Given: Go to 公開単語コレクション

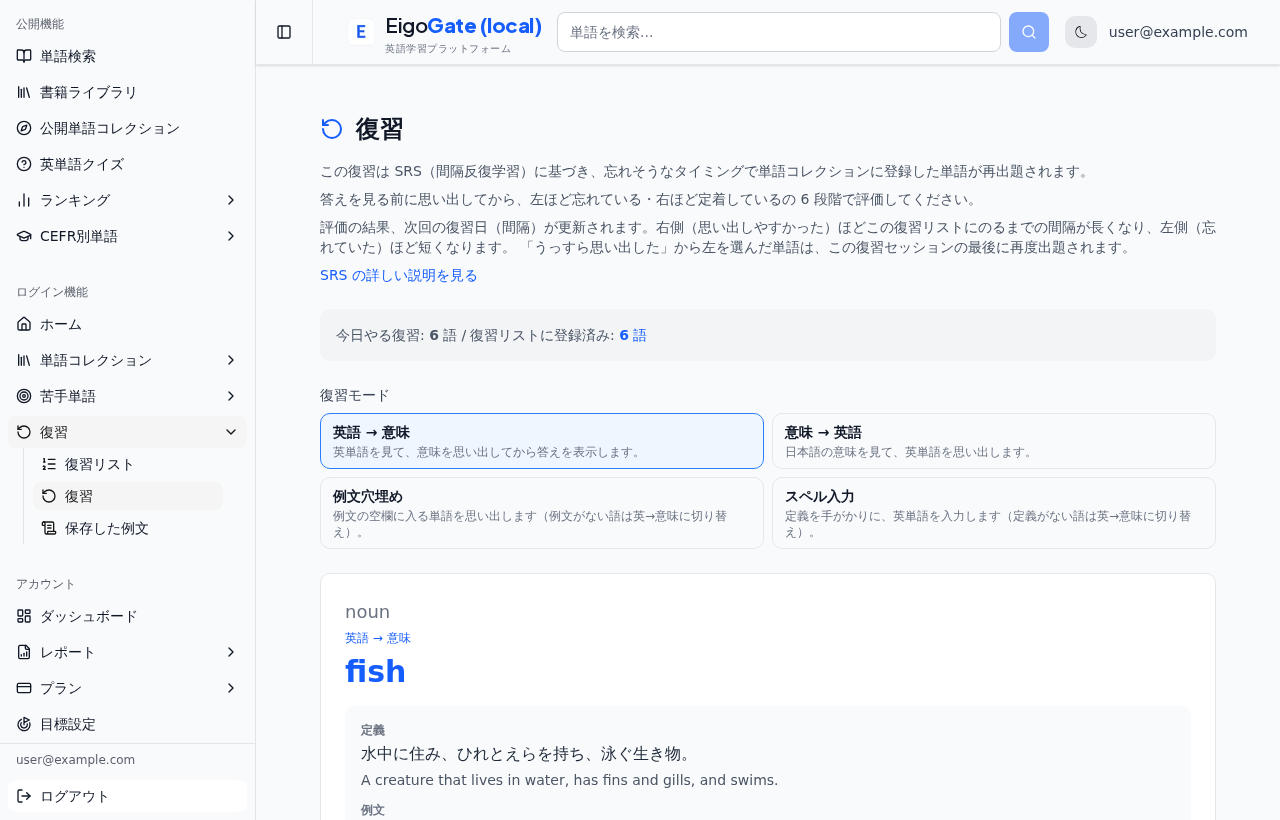Looking at the screenshot, I should pyautogui.click(x=127, y=128).
